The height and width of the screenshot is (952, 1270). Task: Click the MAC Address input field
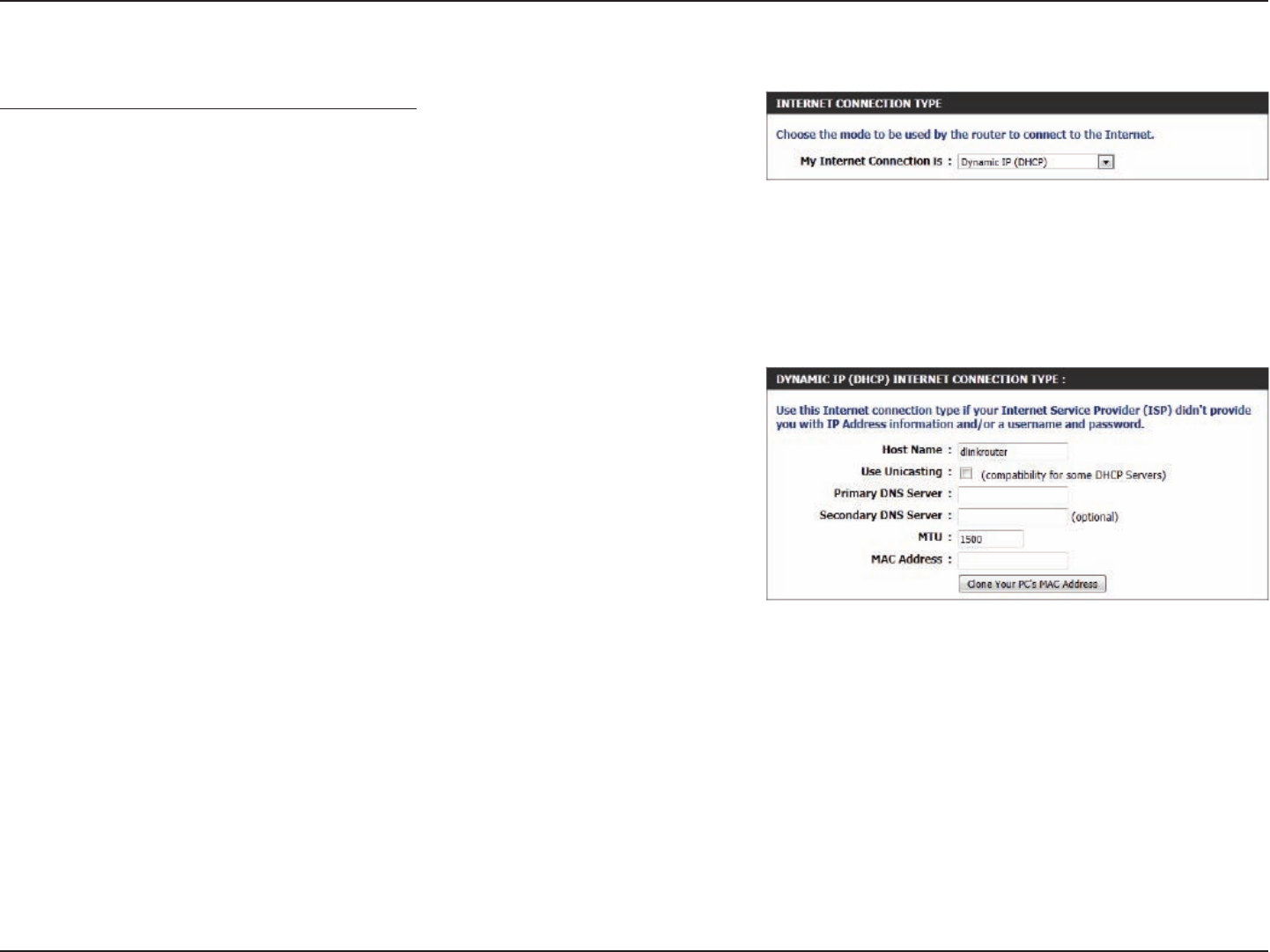coord(1012,560)
